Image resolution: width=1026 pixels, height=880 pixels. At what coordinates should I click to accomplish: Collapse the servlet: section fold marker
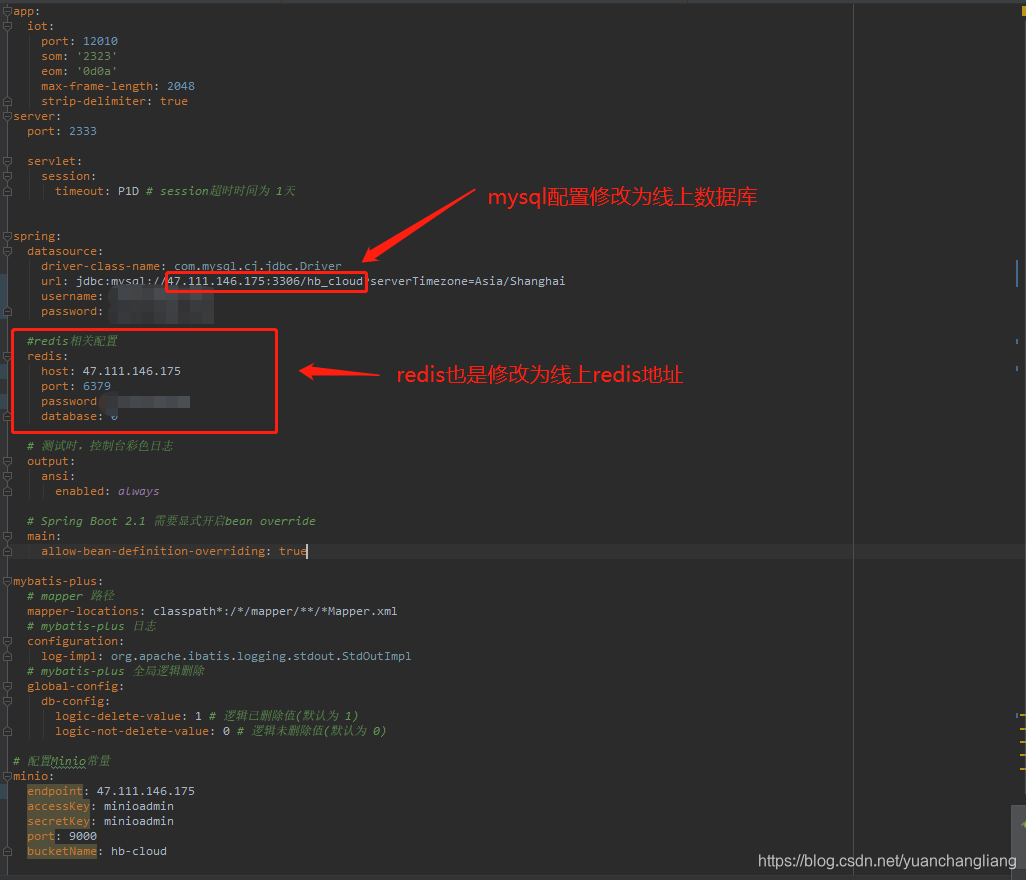click(x=7, y=161)
